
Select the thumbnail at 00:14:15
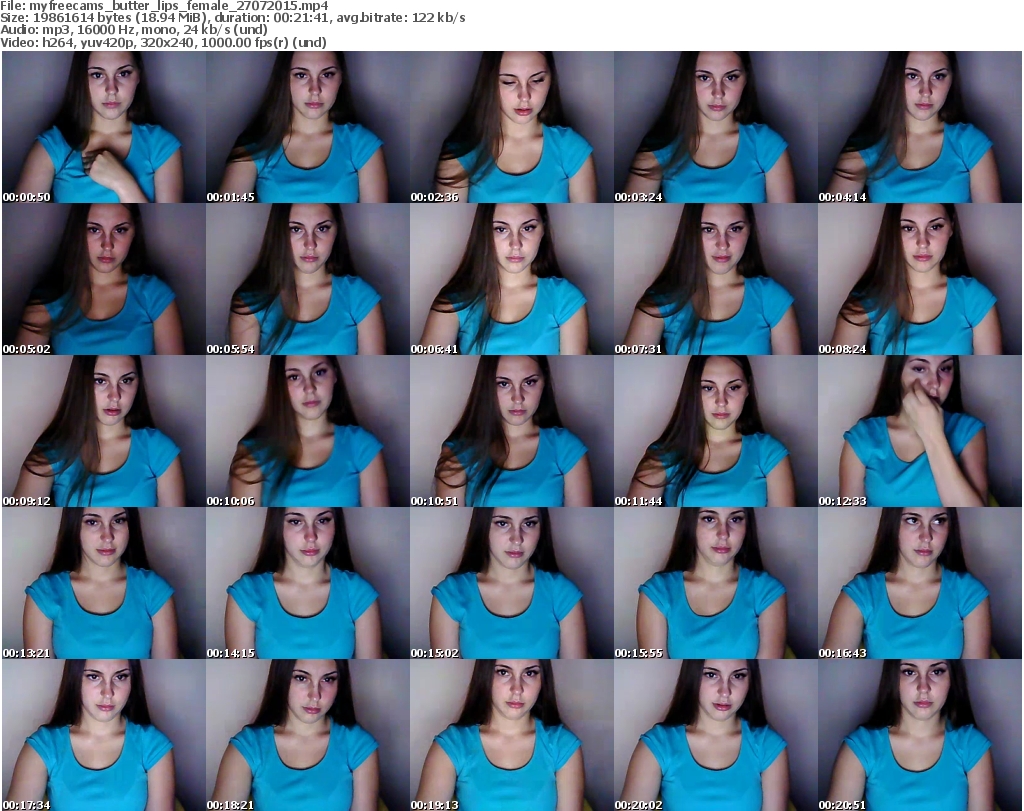coord(308,583)
